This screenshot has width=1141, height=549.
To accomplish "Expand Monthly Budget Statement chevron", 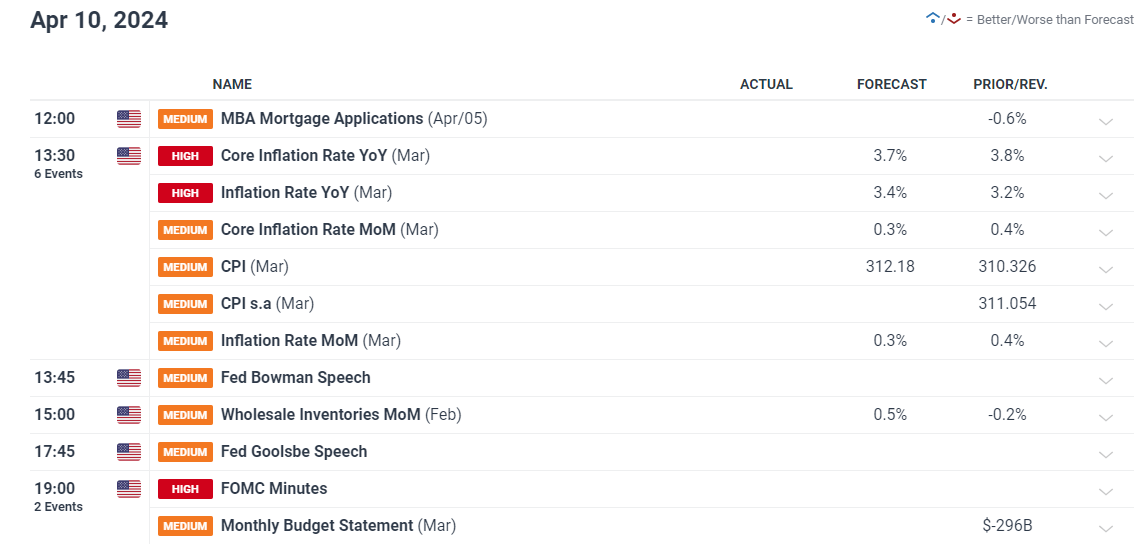I will tap(1105, 528).
